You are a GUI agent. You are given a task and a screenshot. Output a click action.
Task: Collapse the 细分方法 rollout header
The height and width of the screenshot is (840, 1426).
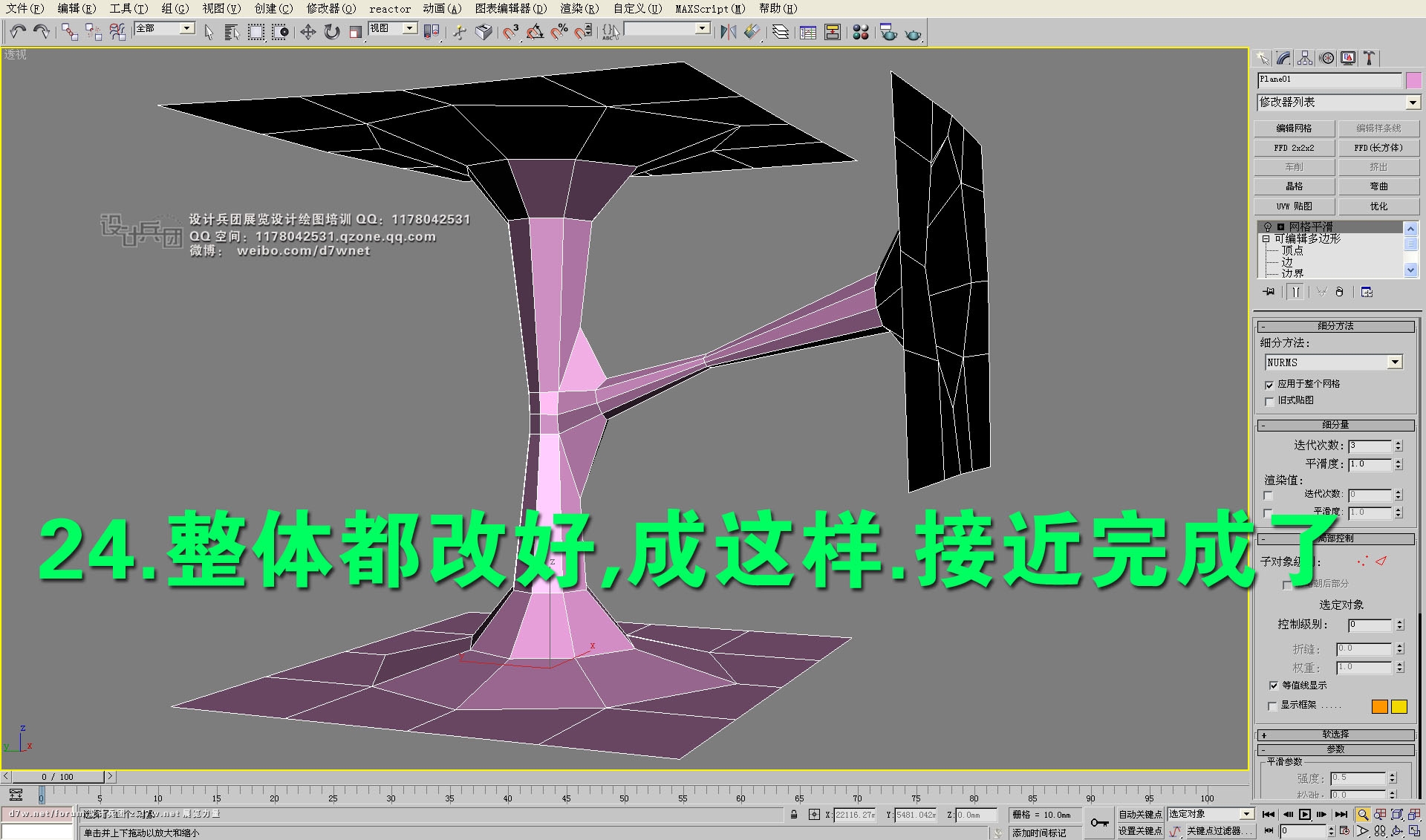click(x=1335, y=326)
